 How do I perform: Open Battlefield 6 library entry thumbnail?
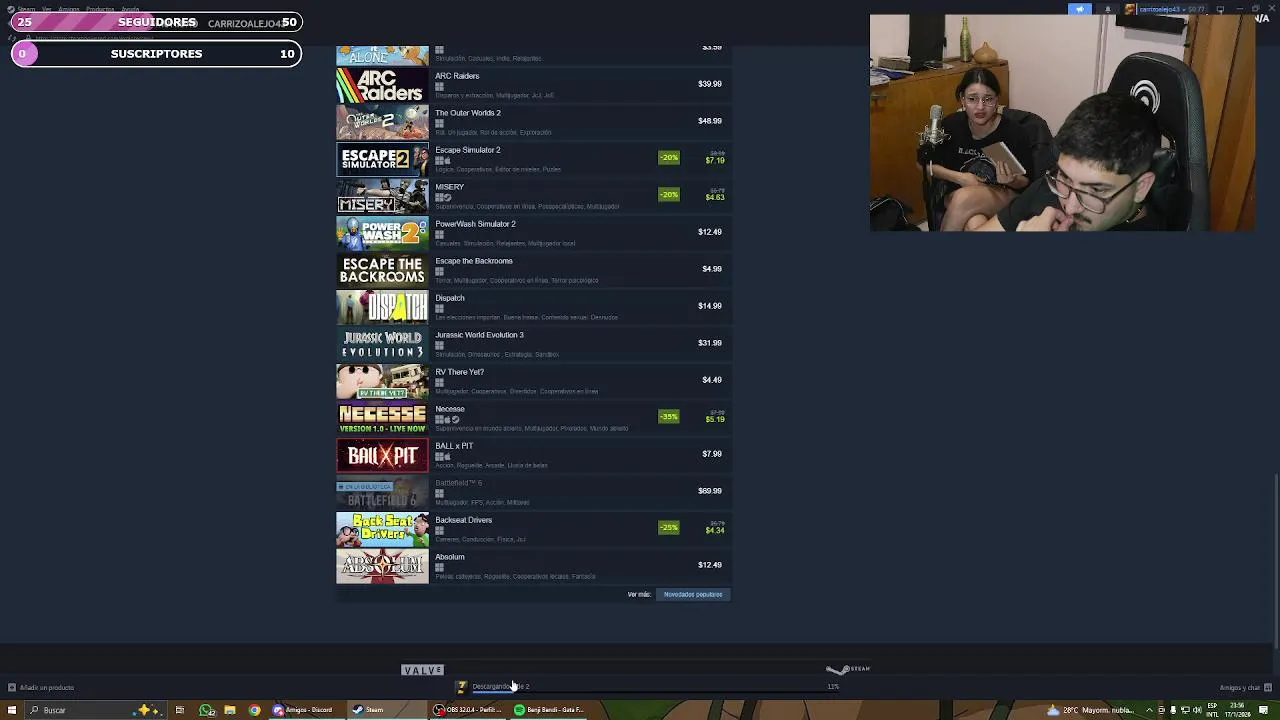tap(382, 494)
